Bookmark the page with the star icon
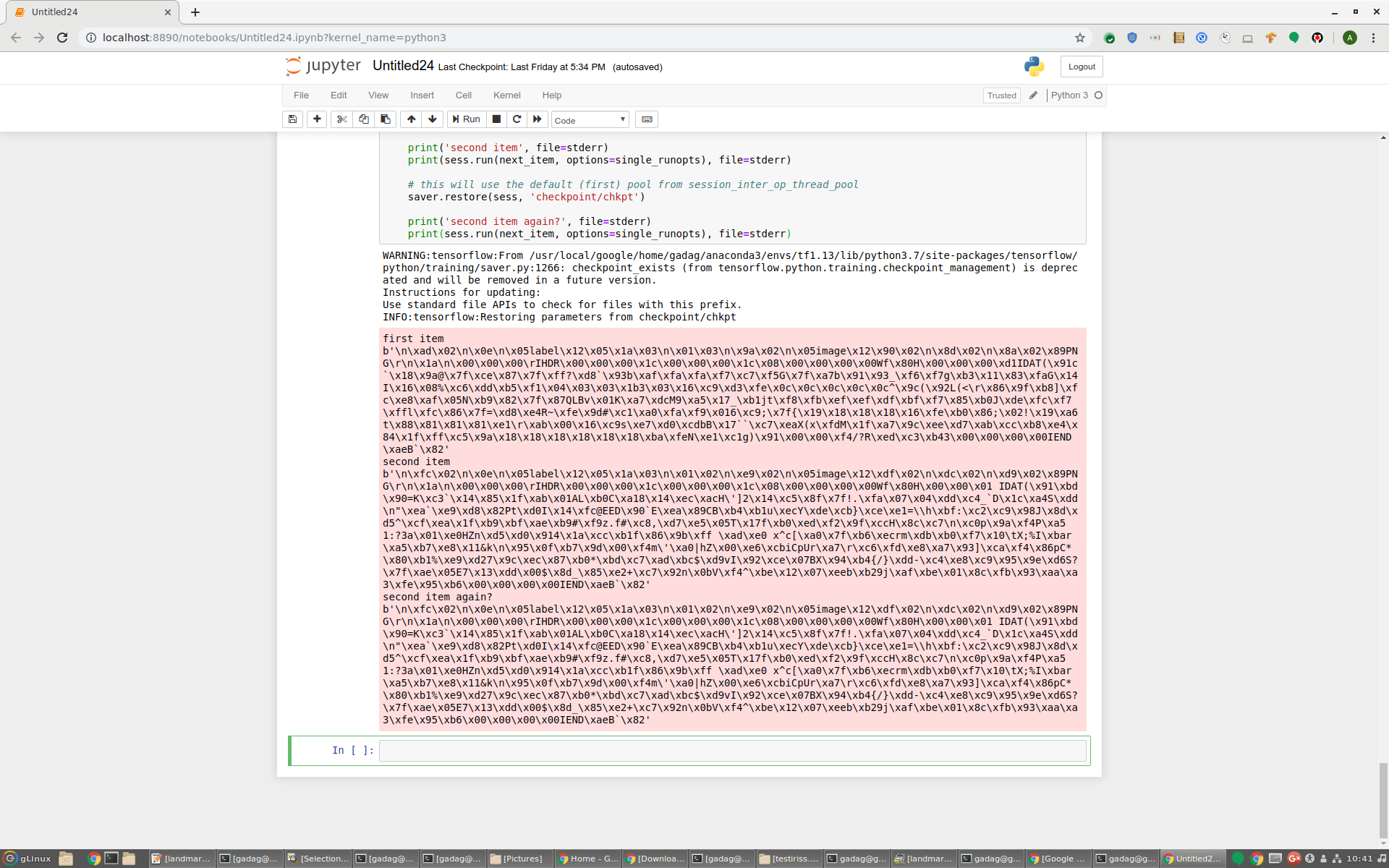The width and height of the screenshot is (1389, 868). [1080, 38]
